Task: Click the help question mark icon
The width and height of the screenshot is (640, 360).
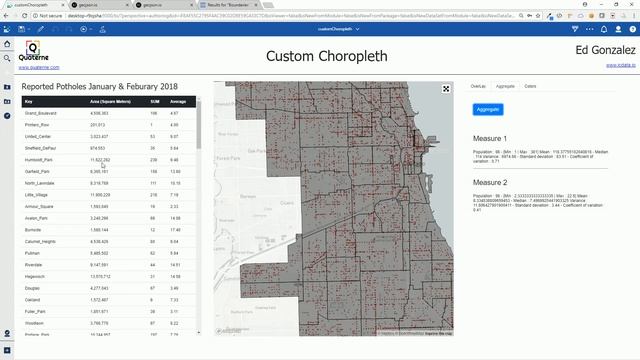Action: coord(633,29)
